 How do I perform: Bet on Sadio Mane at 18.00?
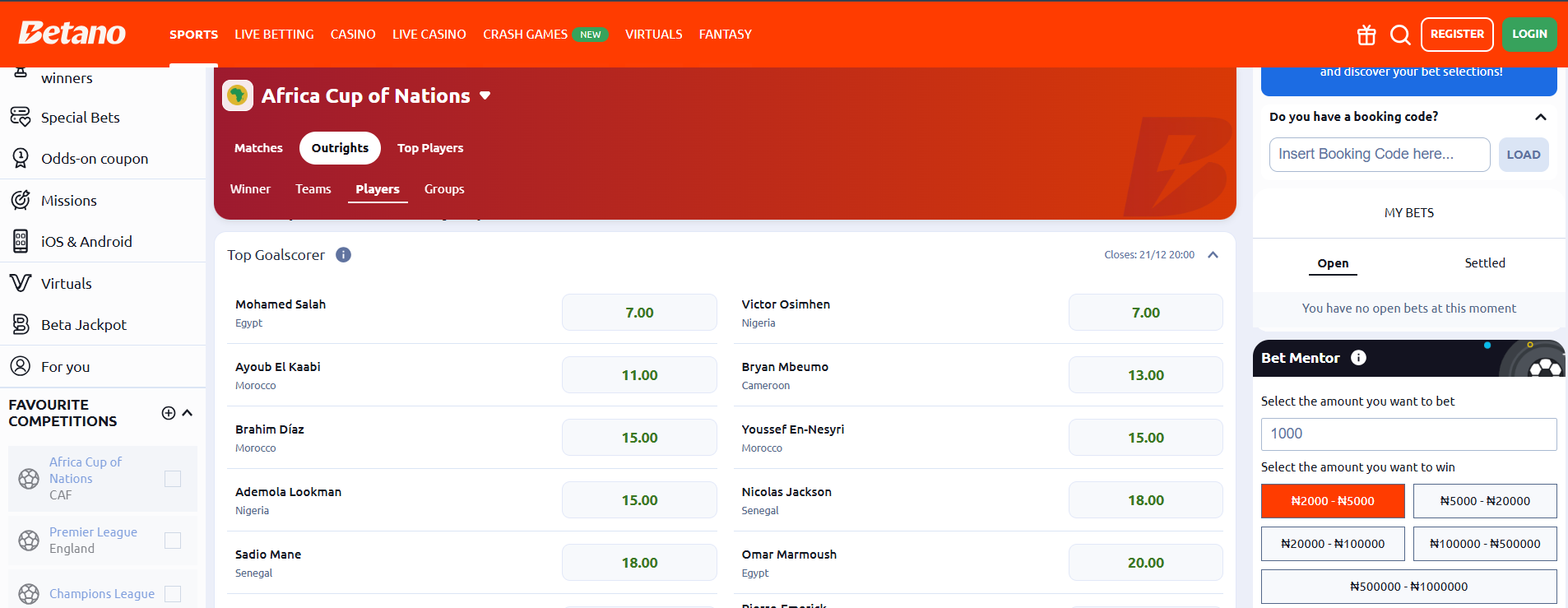[639, 563]
